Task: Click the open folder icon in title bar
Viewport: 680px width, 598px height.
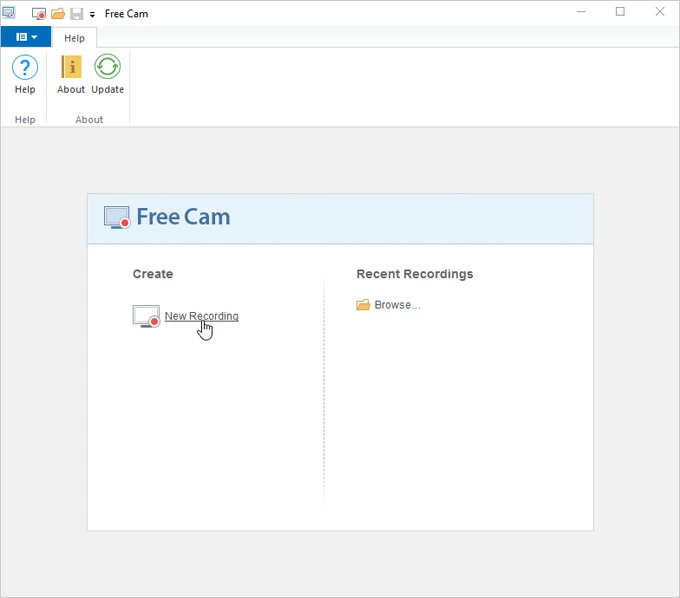Action: pyautogui.click(x=58, y=14)
